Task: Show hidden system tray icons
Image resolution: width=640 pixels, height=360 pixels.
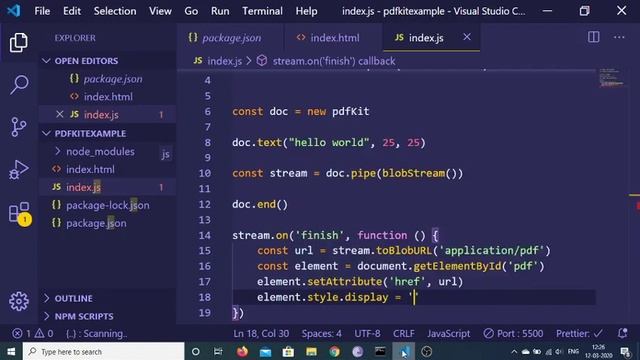Action: tap(514, 351)
